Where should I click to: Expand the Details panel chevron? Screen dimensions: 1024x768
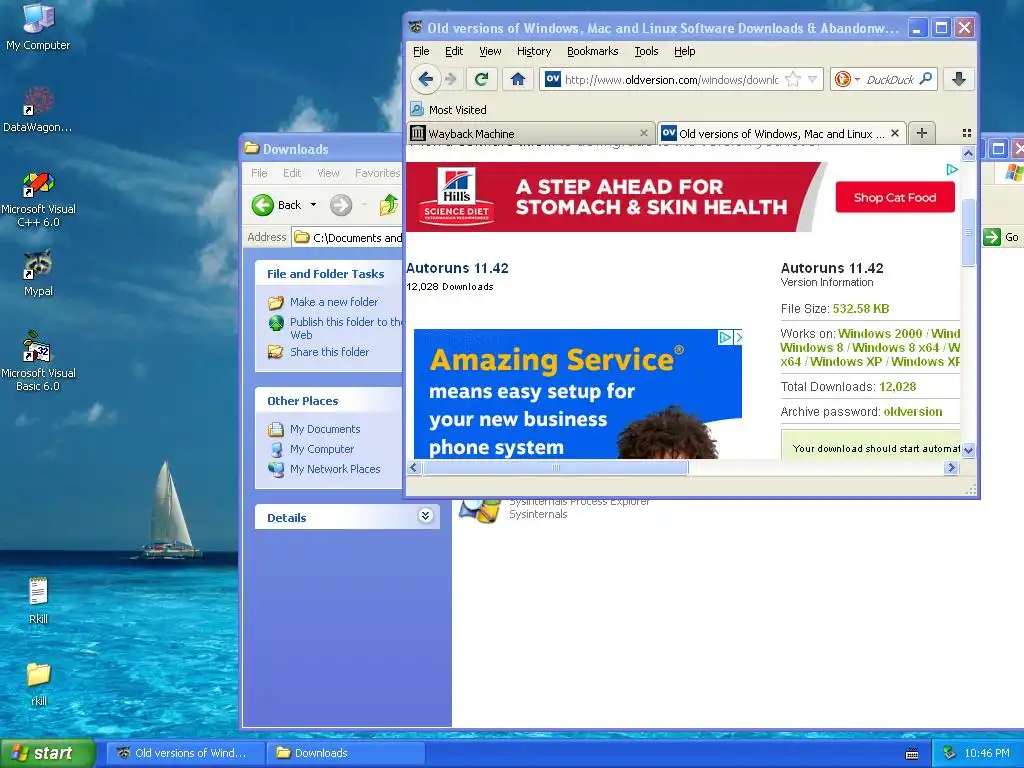(425, 516)
